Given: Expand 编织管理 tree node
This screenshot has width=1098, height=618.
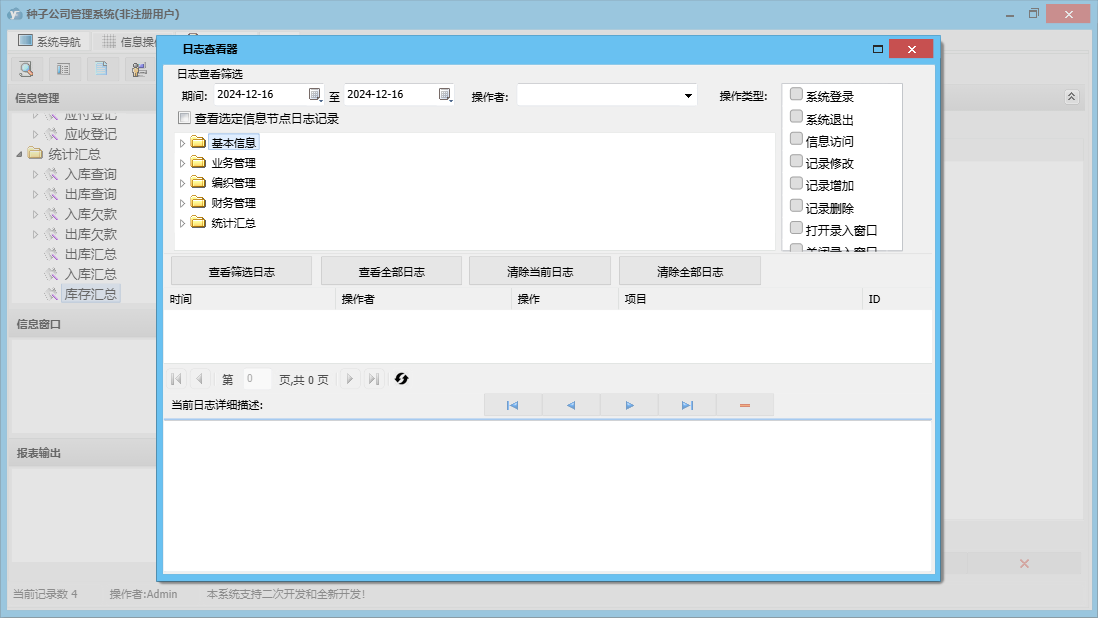Looking at the screenshot, I should tap(182, 183).
